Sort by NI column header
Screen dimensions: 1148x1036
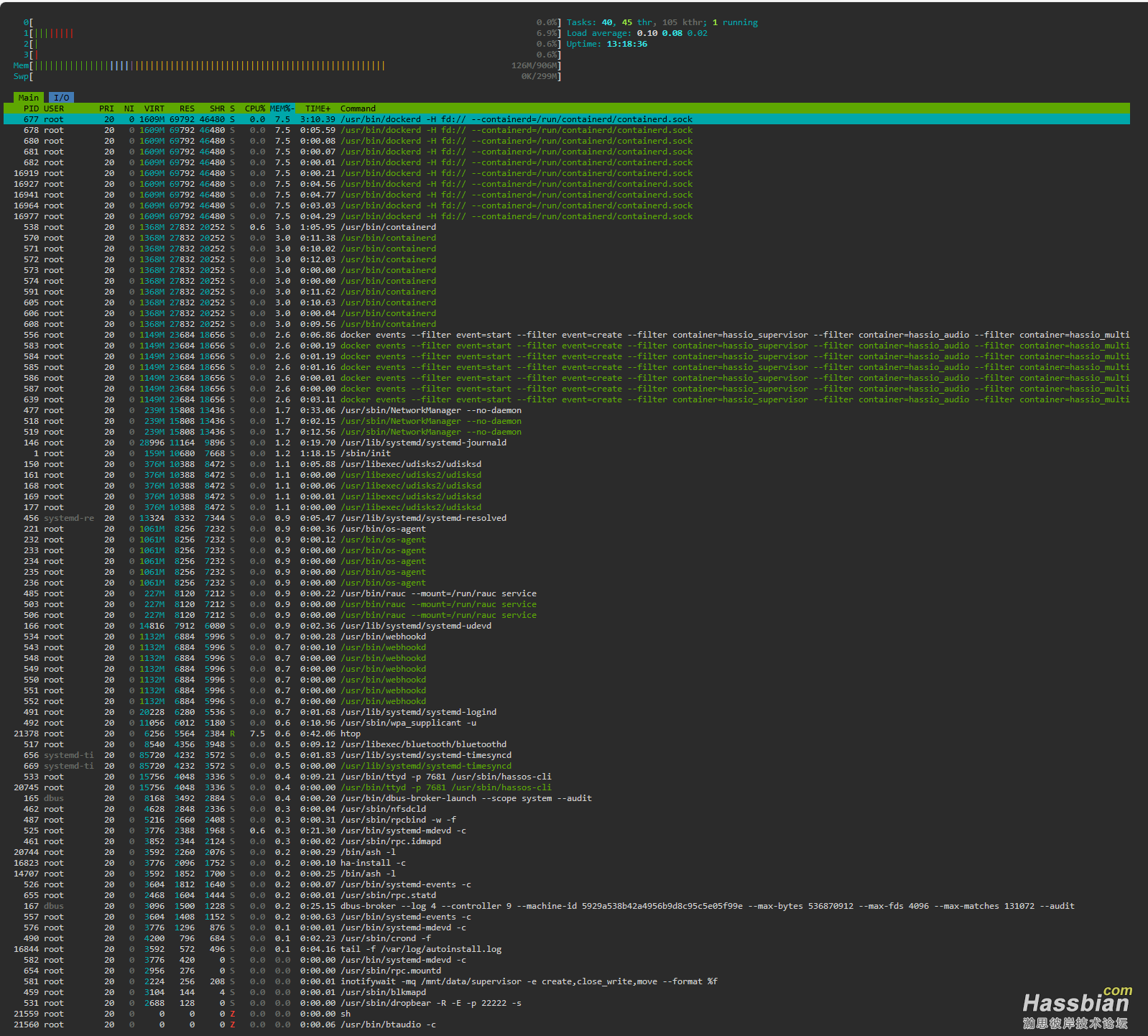[129, 108]
